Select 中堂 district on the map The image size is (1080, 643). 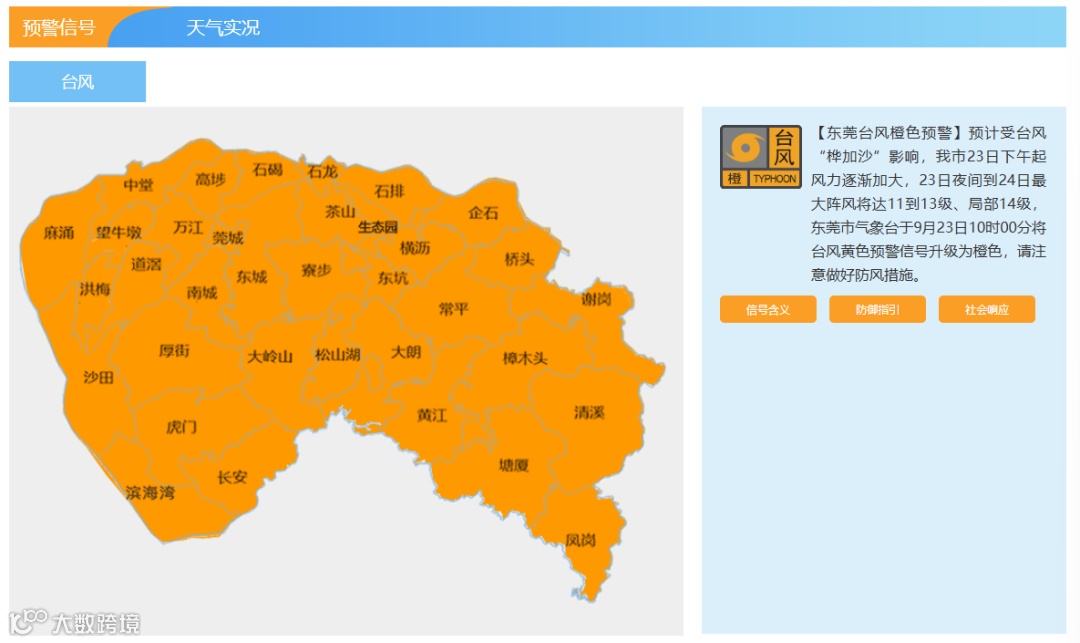click(x=138, y=185)
